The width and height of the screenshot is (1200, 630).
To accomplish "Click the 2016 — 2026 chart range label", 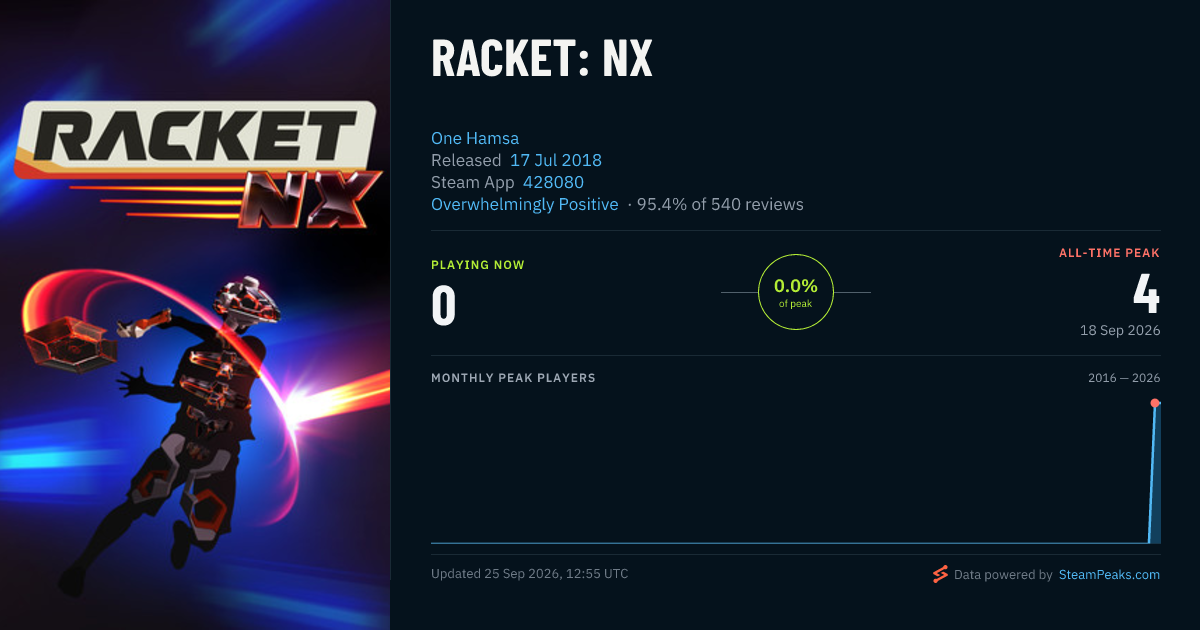I will [1124, 378].
